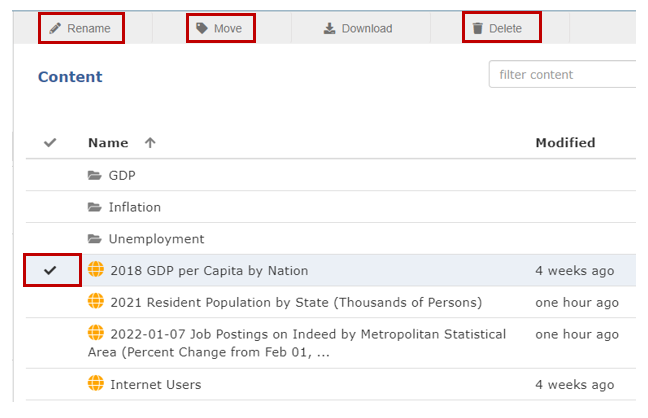This screenshot has width=648, height=418.
Task: Click the filter content input field
Action: click(562, 74)
